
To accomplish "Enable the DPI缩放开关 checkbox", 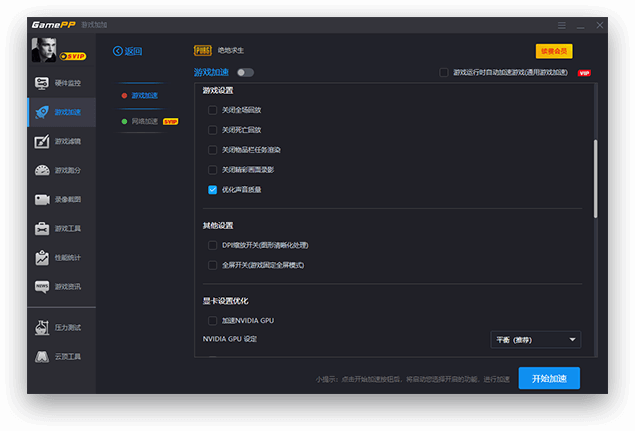I will 212,245.
